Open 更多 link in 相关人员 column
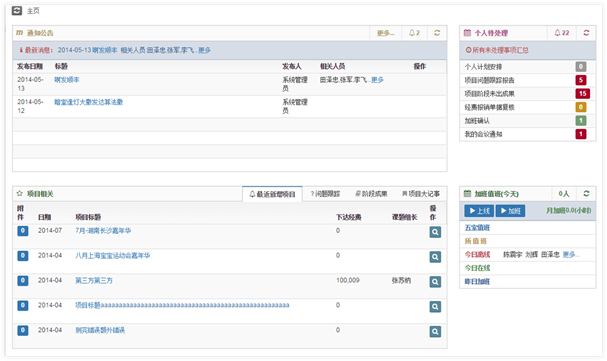 (377, 80)
